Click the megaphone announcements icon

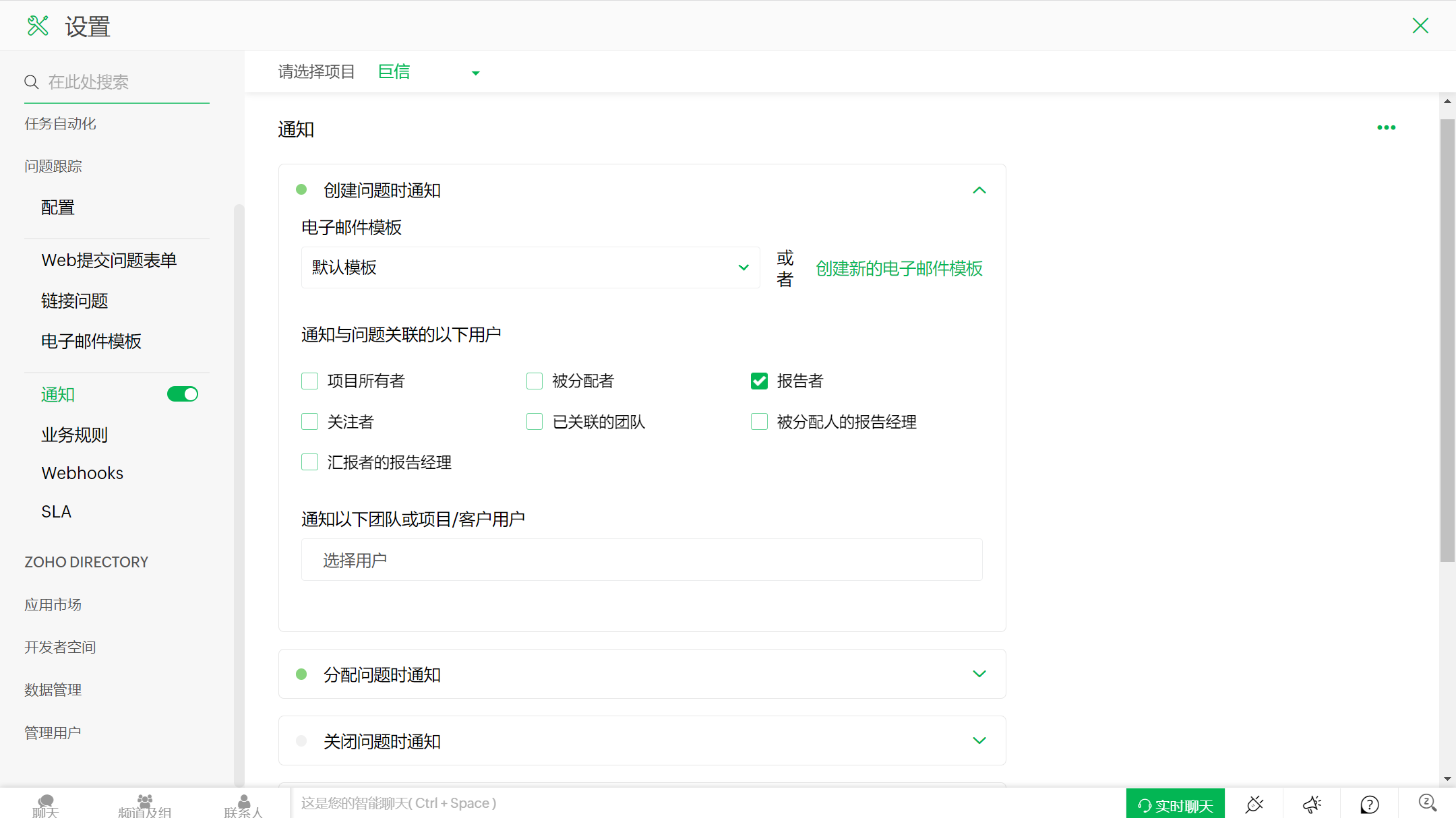pyautogui.click(x=1312, y=804)
